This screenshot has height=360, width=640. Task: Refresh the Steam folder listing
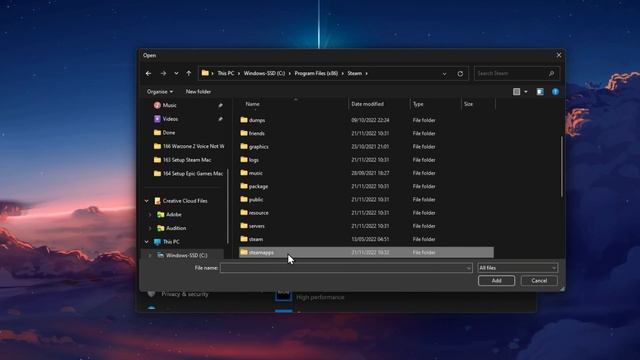click(460, 74)
